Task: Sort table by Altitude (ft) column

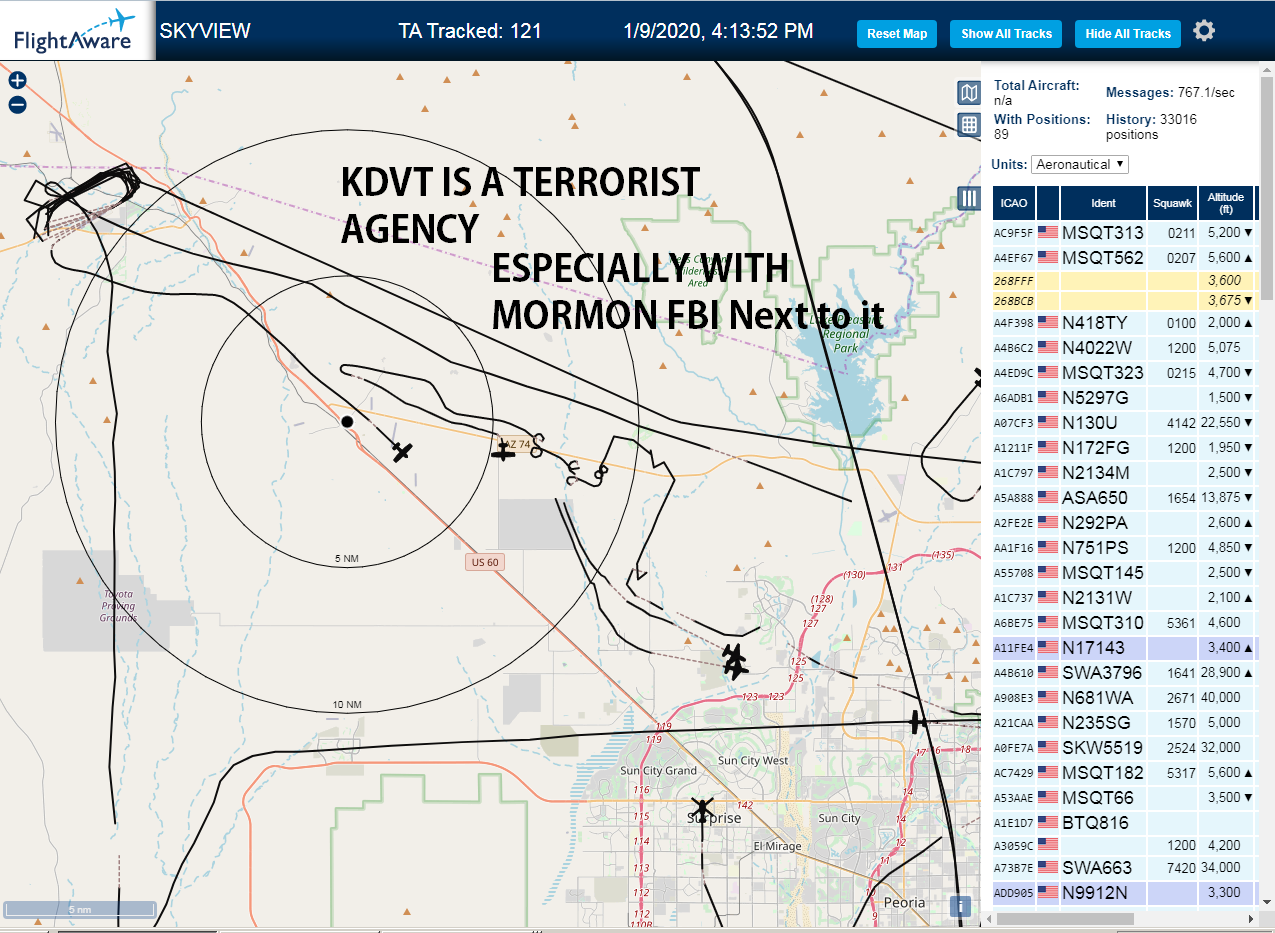Action: (x=1225, y=203)
